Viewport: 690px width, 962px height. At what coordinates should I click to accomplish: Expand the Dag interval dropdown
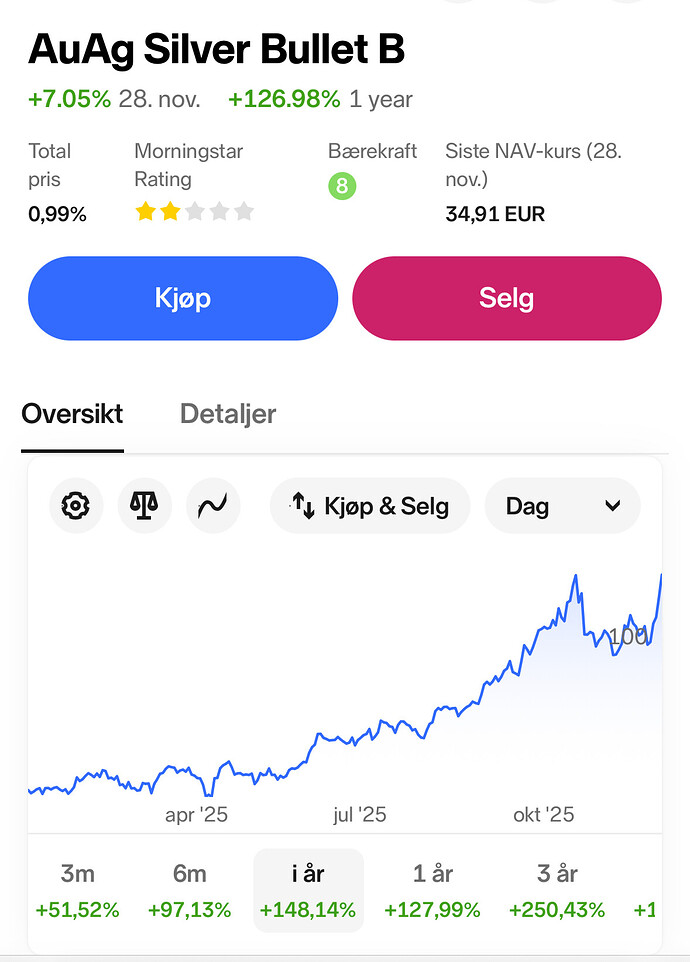click(562, 506)
